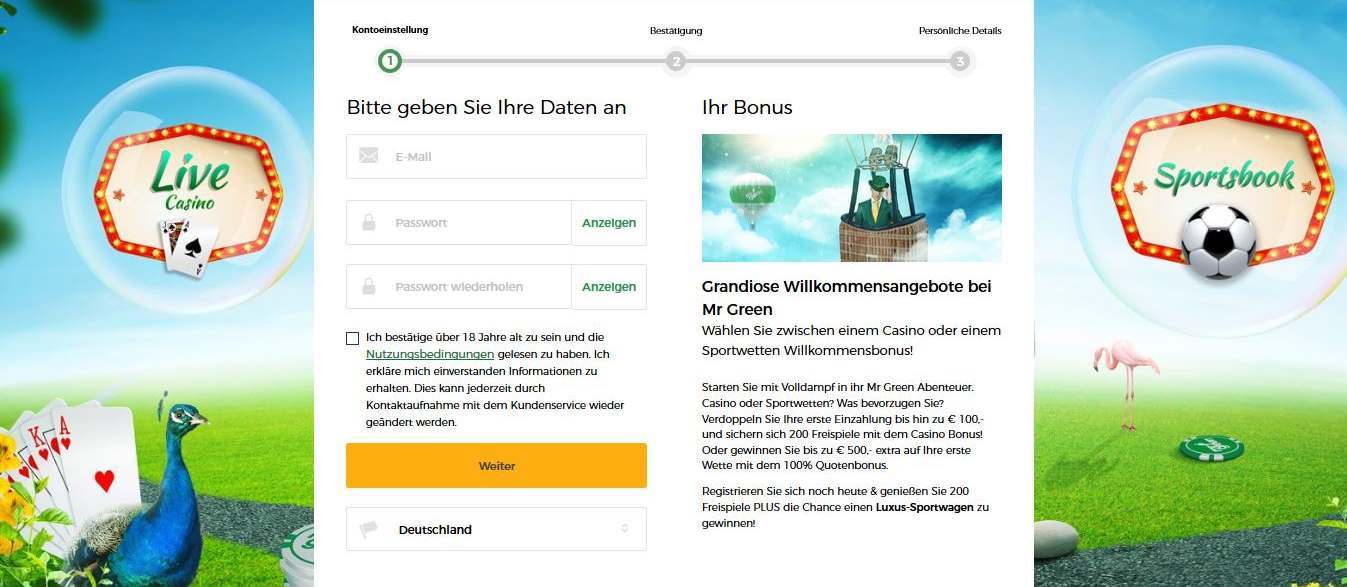Click the dropdown arrows on country selector
This screenshot has height=587, width=1347.
(624, 529)
